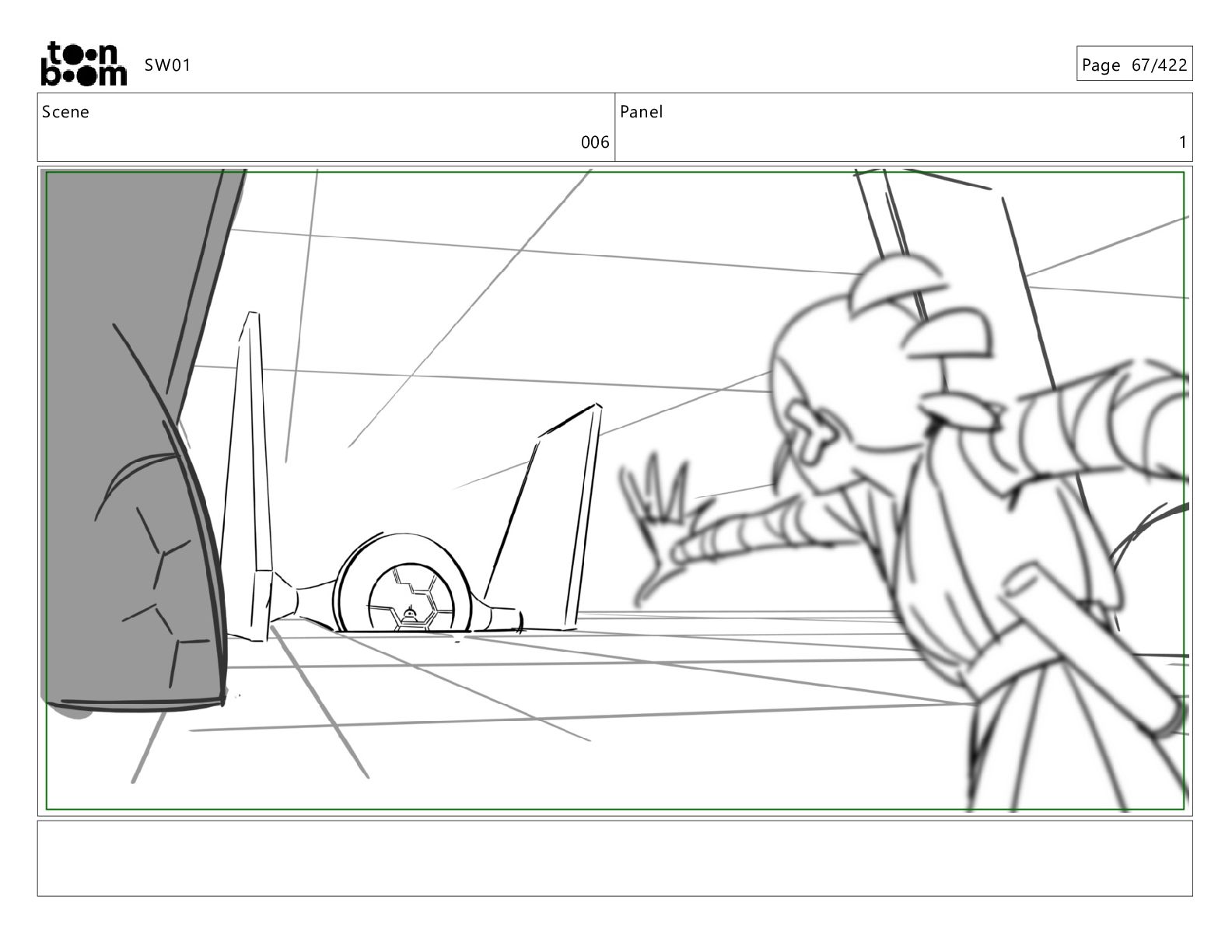The width and height of the screenshot is (1232, 952).
Task: Click the Scene label text
Action: [x=65, y=112]
